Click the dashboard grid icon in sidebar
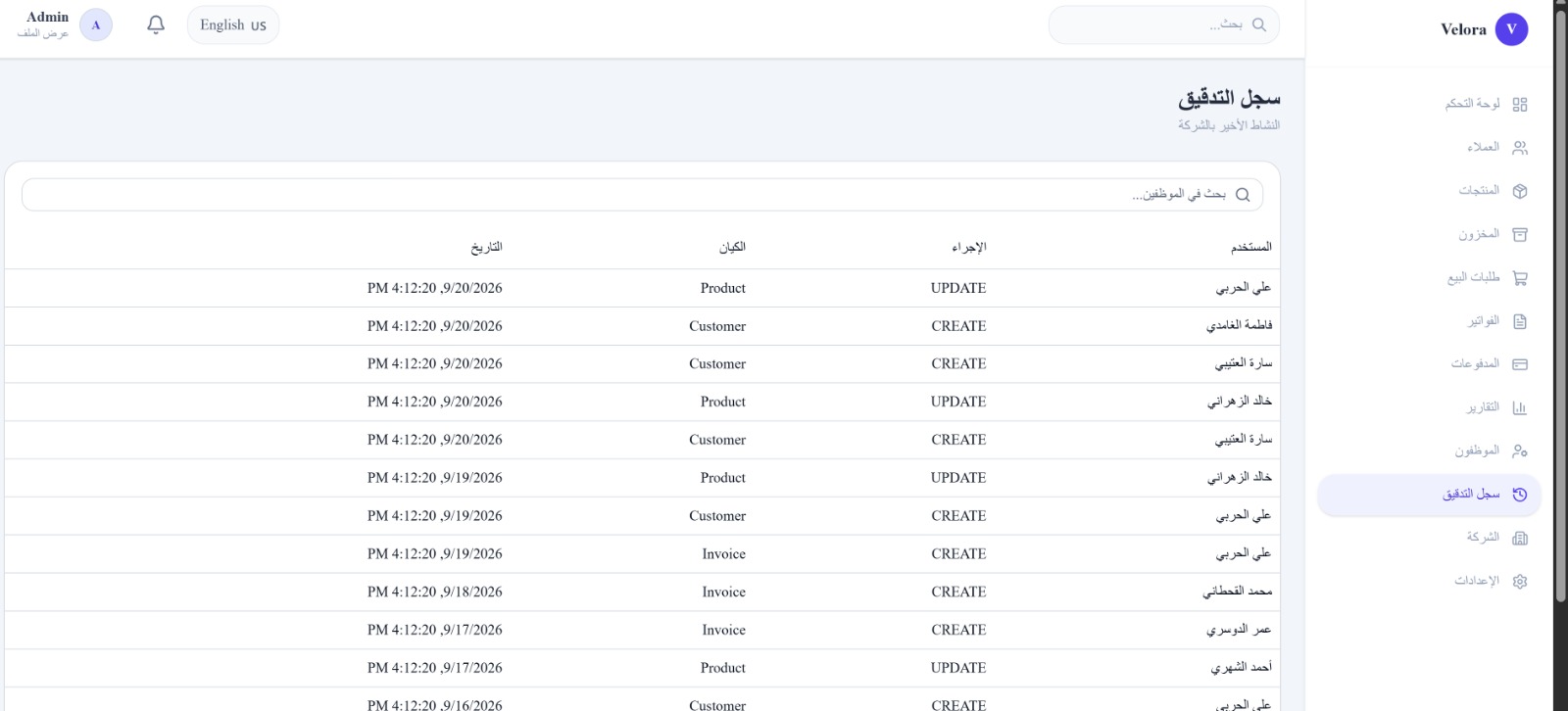The width and height of the screenshot is (1568, 711). pyautogui.click(x=1520, y=104)
